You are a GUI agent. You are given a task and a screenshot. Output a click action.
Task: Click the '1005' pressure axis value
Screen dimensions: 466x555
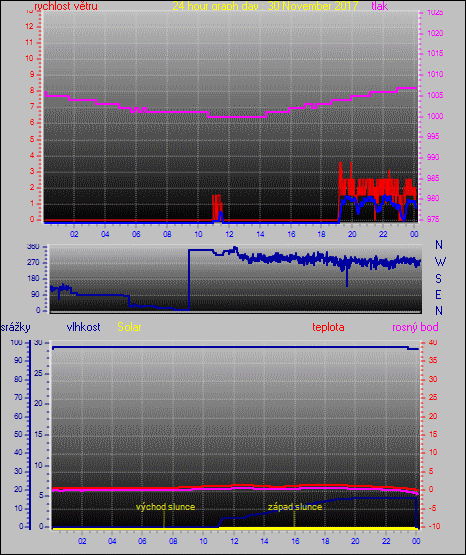pos(435,95)
